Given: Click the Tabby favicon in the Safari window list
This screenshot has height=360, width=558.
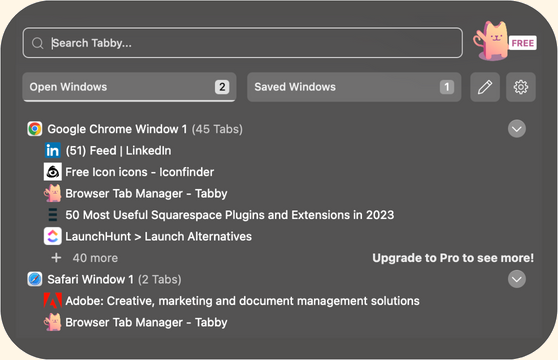Looking at the screenshot, I should pos(53,322).
